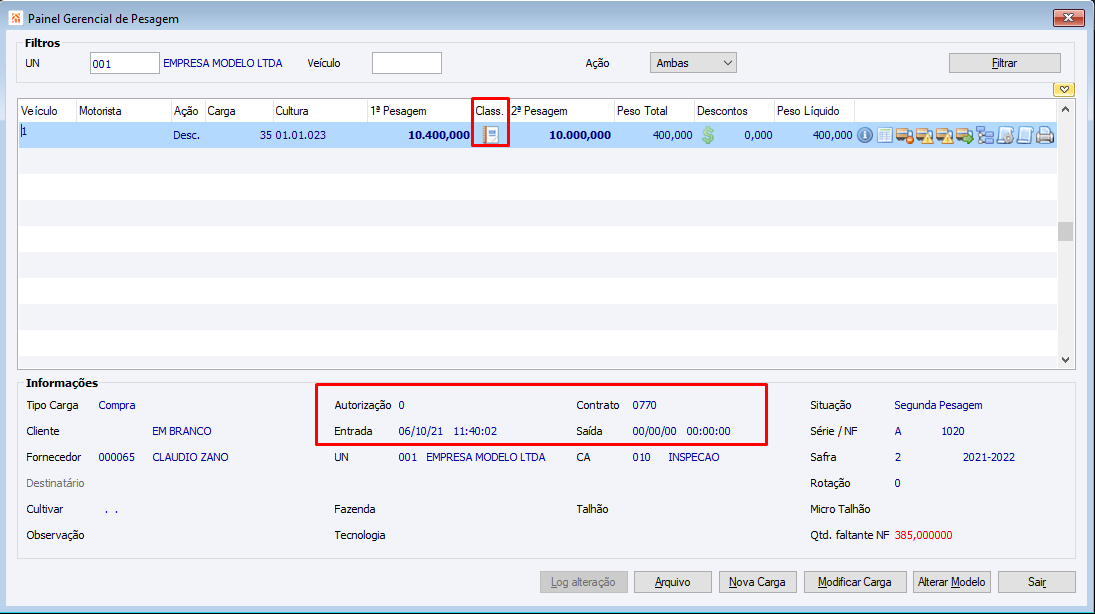Click the Entrada date 06/10/21
Image resolution: width=1095 pixels, height=614 pixels.
[x=420, y=431]
